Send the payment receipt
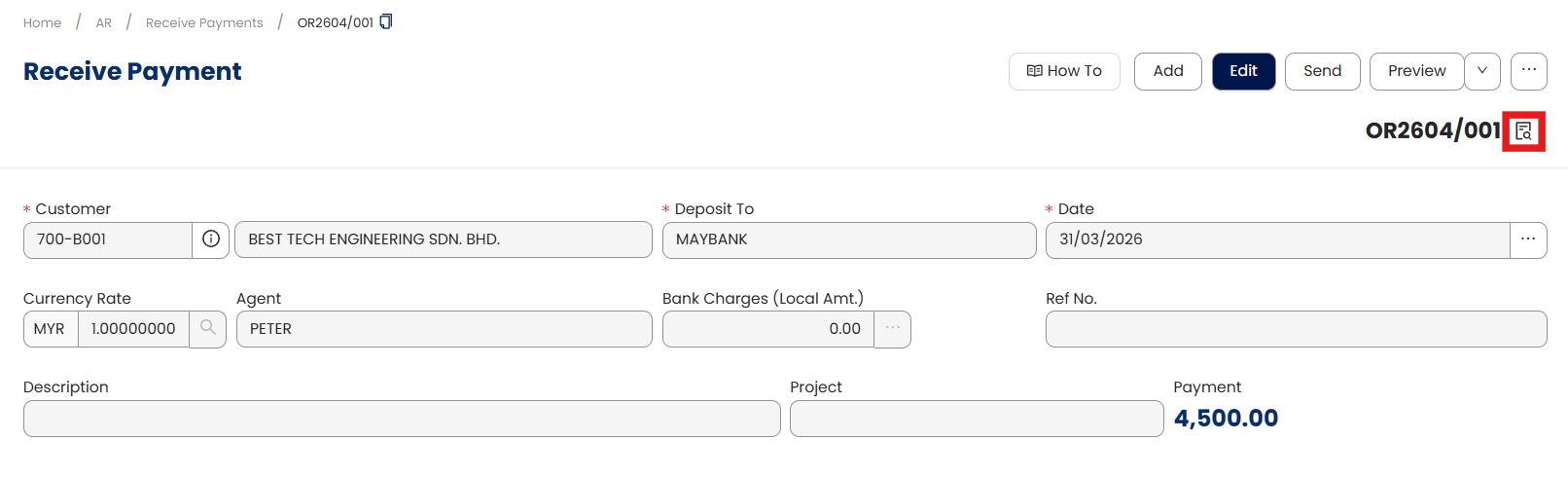The width and height of the screenshot is (1568, 477). pyautogui.click(x=1322, y=71)
